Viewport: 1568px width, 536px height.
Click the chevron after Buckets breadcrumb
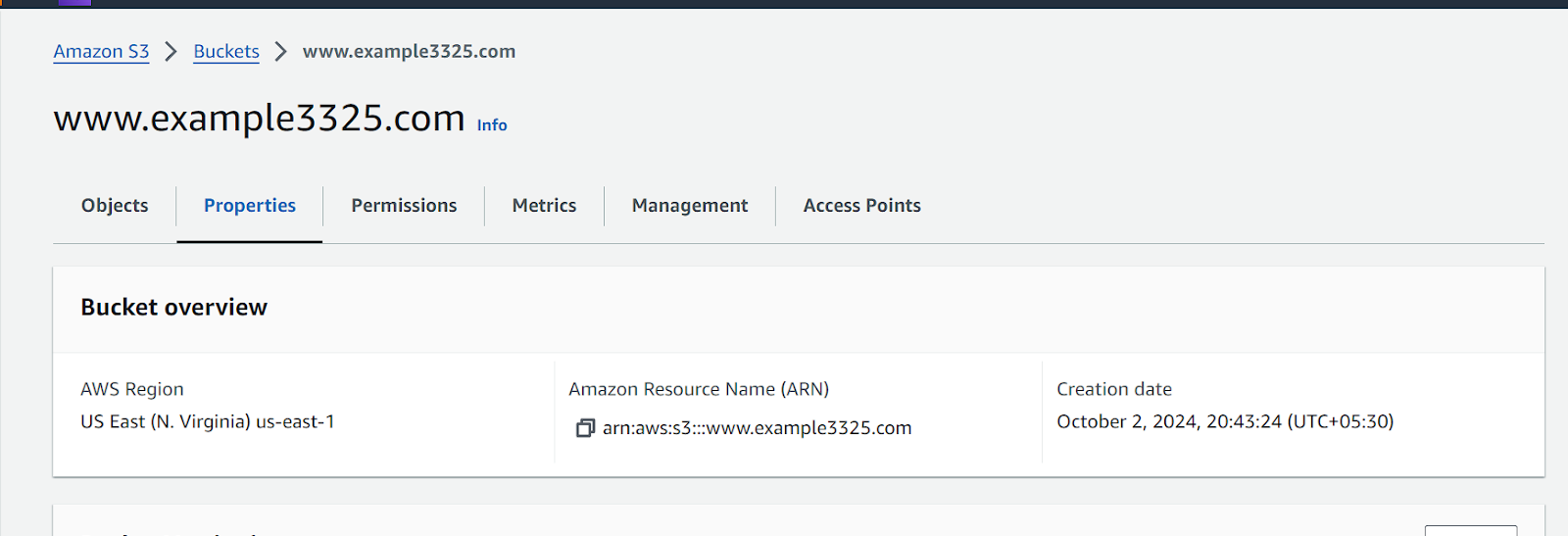[281, 52]
